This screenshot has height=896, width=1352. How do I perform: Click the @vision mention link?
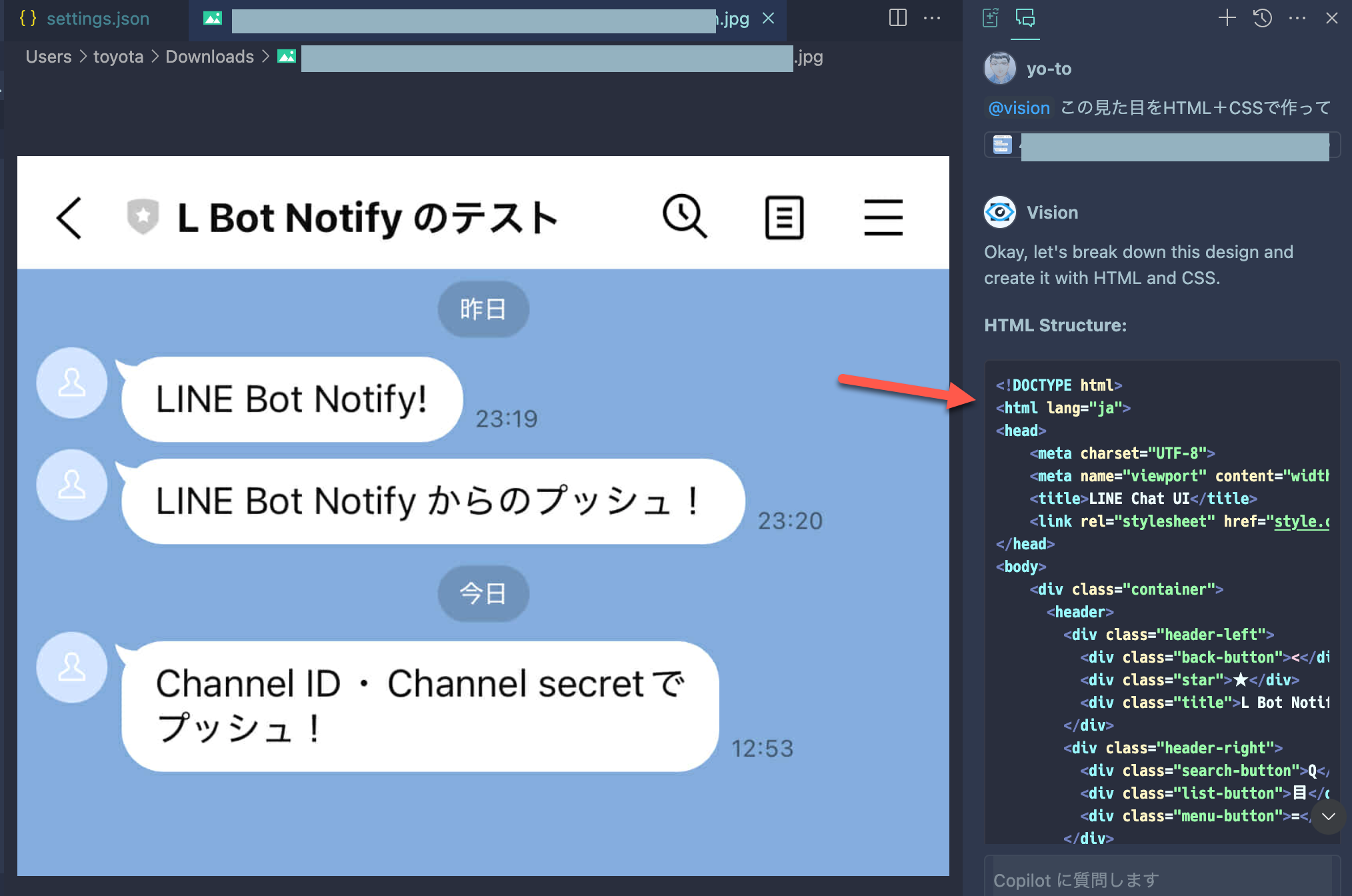1019,108
